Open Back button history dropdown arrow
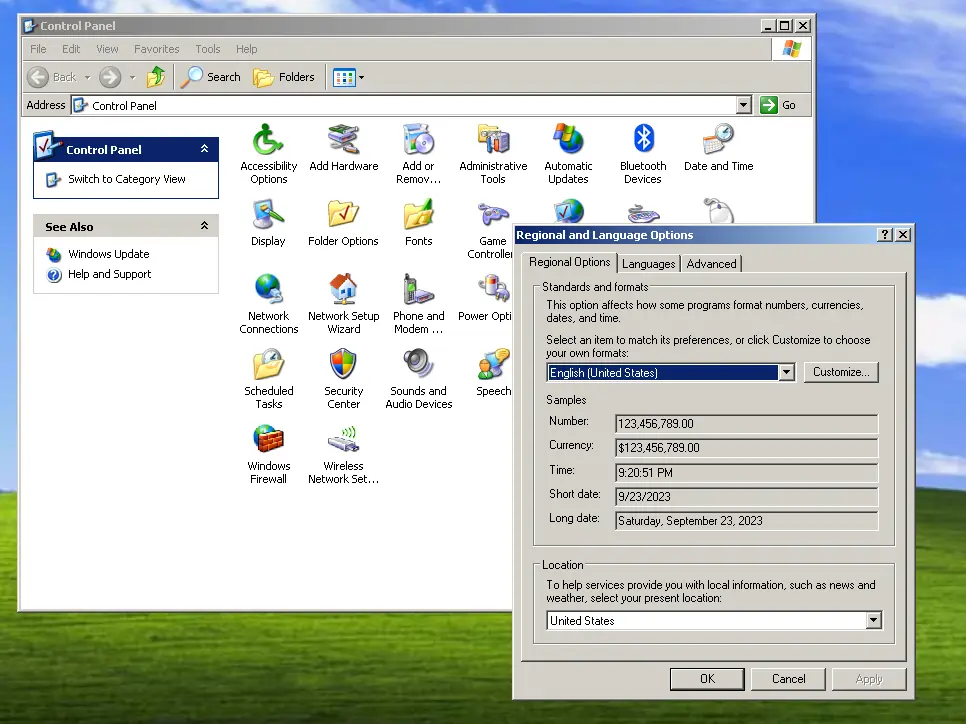 point(87,78)
